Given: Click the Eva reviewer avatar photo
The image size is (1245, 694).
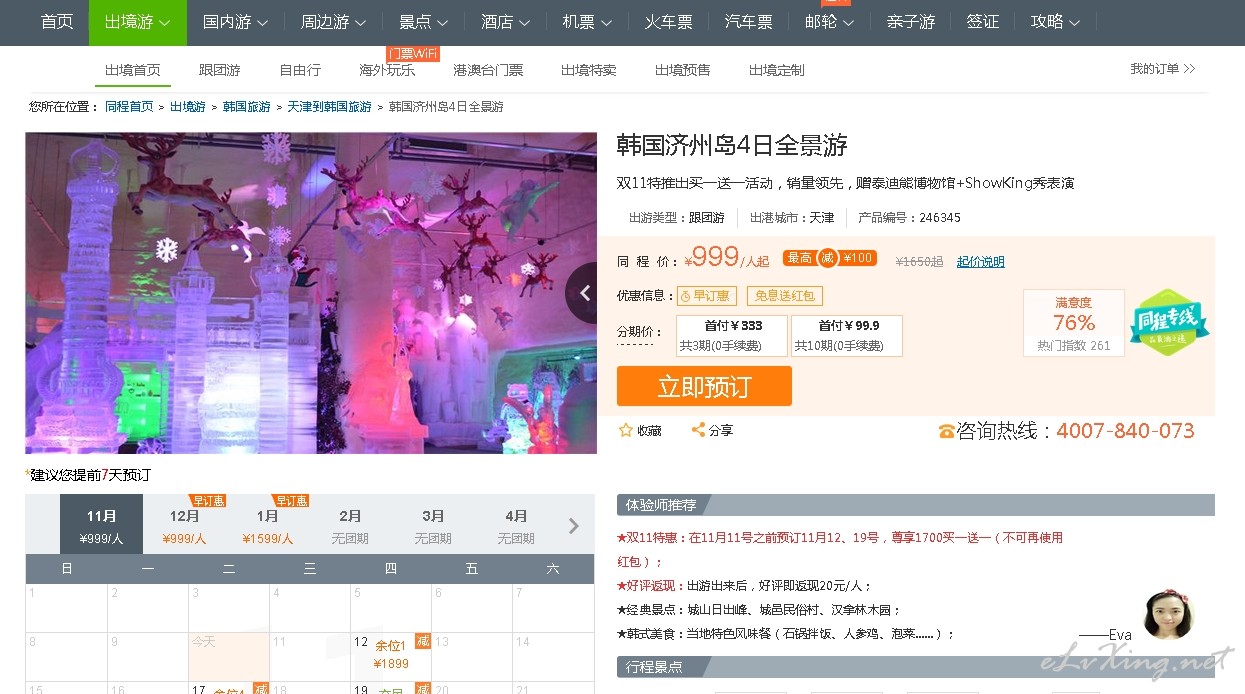Looking at the screenshot, I should (1168, 613).
